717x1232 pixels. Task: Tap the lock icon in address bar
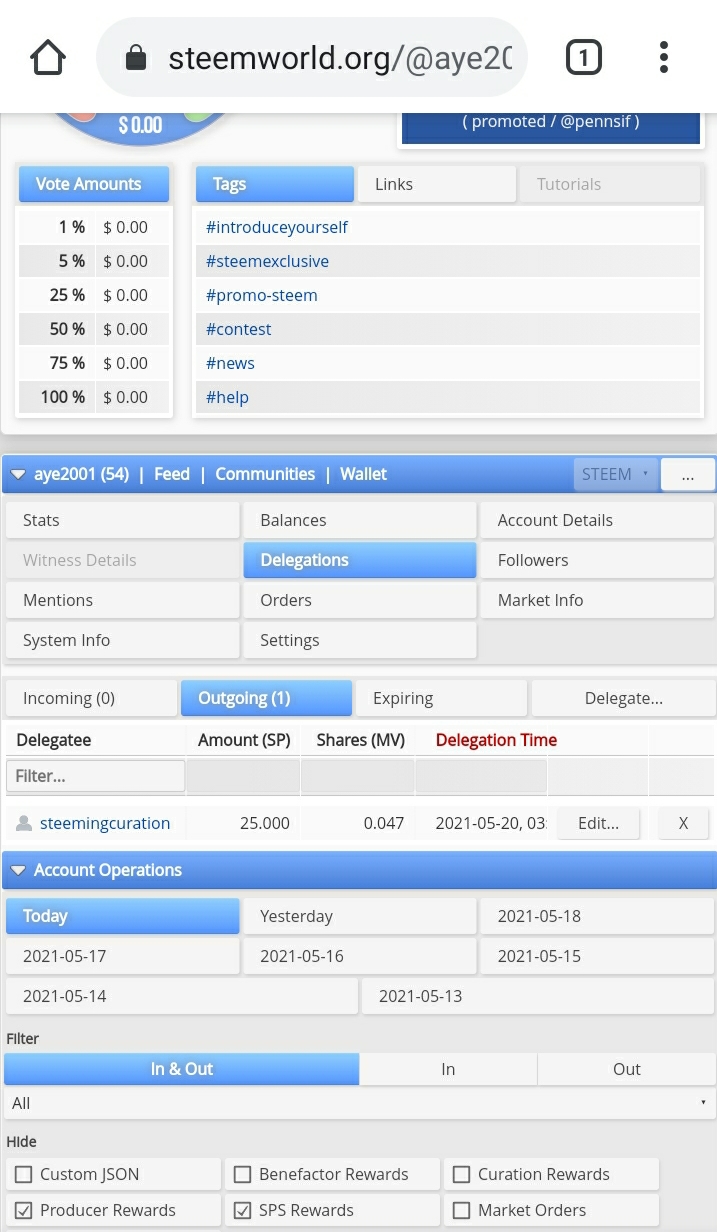[137, 58]
